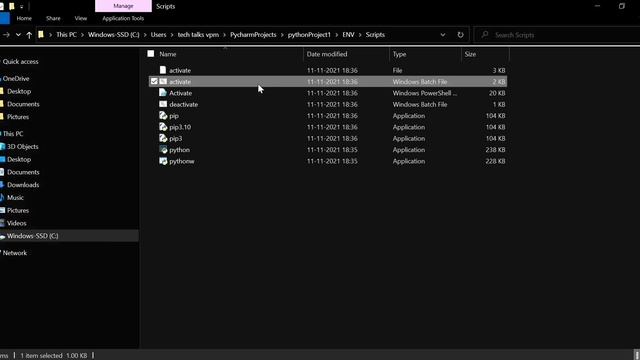Open Pictures under This PC
Image resolution: width=640 pixels, height=360 pixels.
pos(18,211)
